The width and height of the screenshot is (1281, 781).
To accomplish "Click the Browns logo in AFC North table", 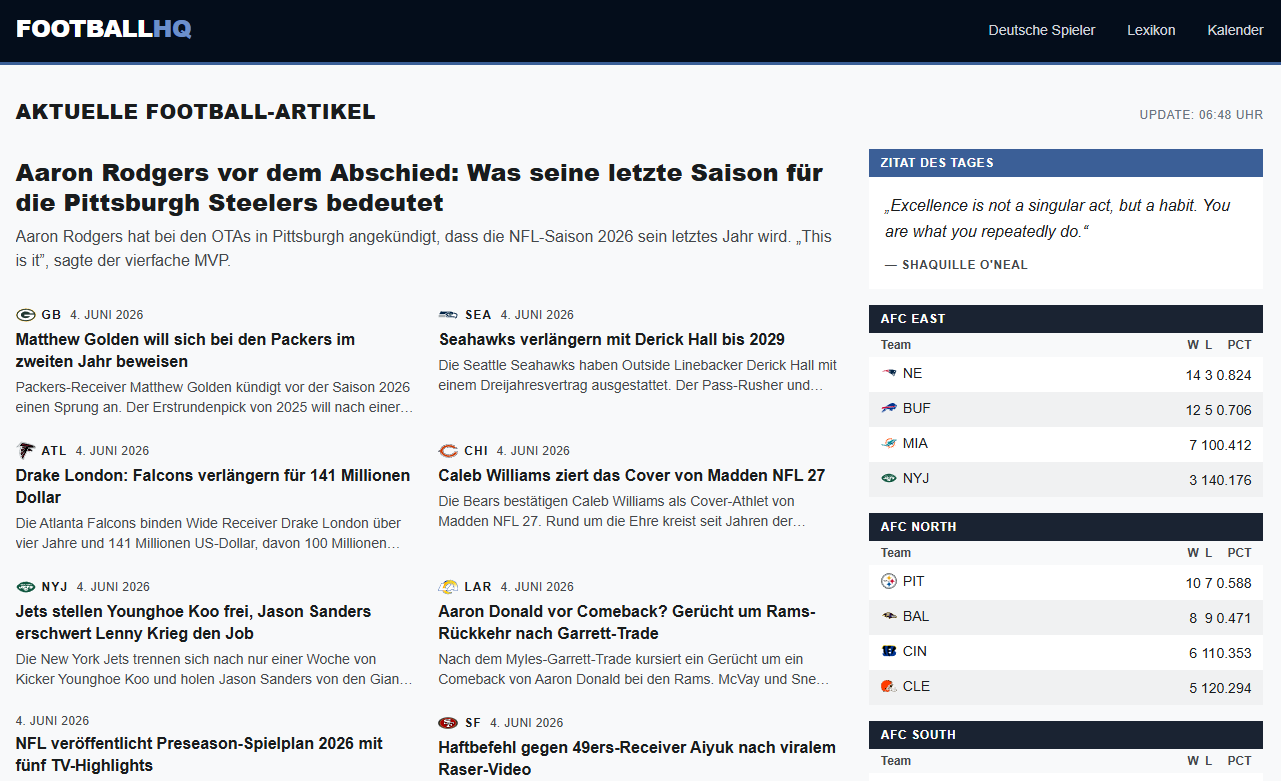I will 889,686.
